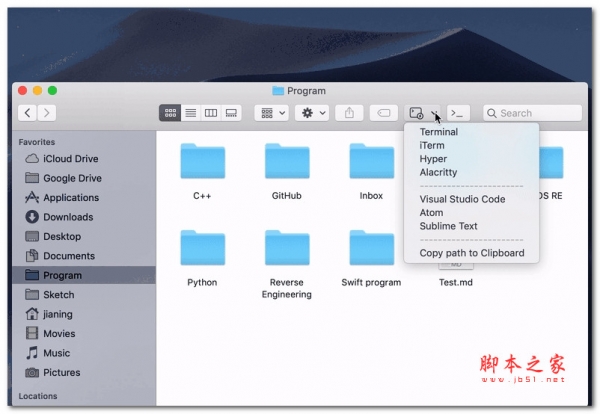The height and width of the screenshot is (414, 600).
Task: Open Pictures in sidebar
Action: pos(84,372)
